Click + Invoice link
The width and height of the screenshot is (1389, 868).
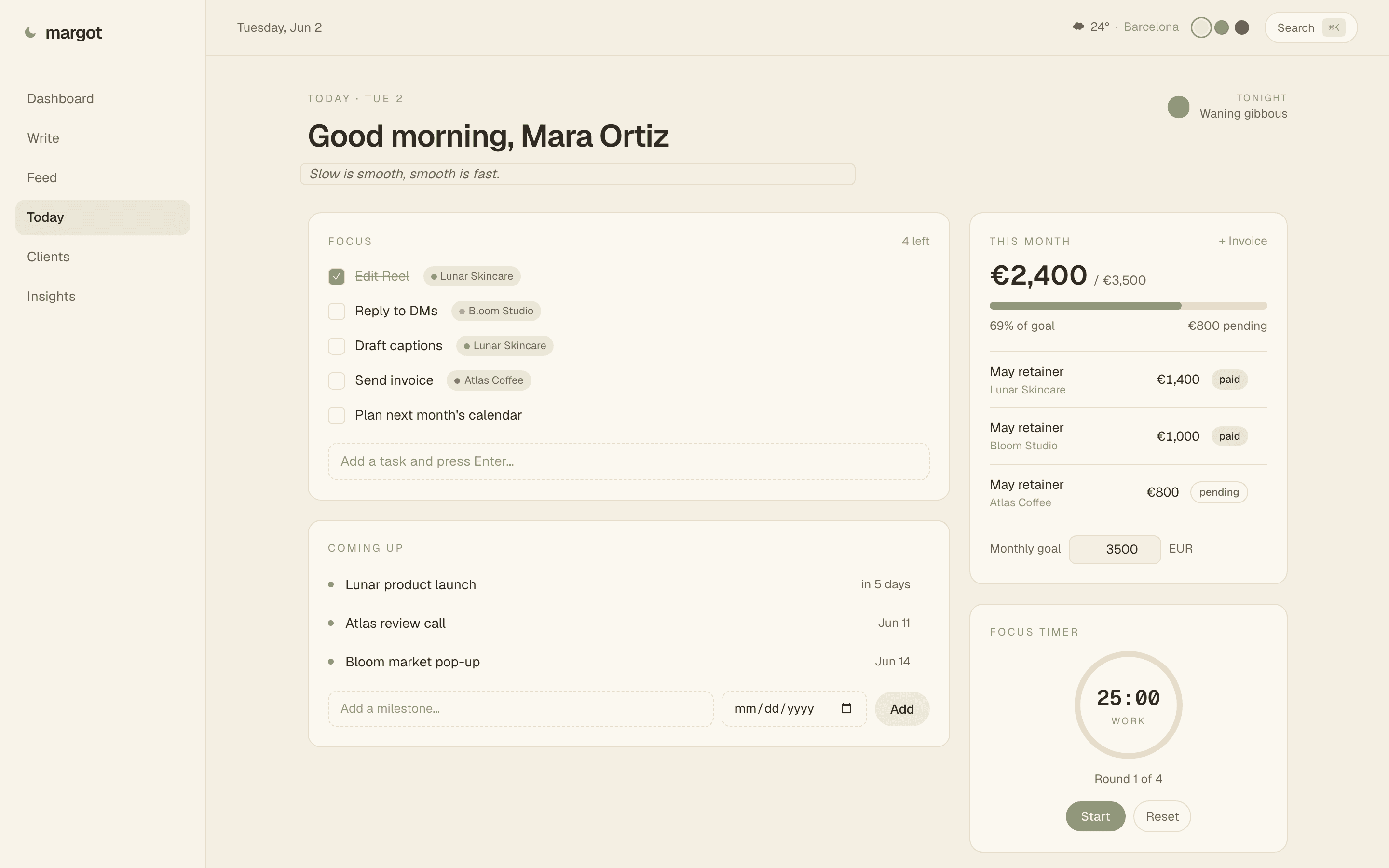(1243, 241)
